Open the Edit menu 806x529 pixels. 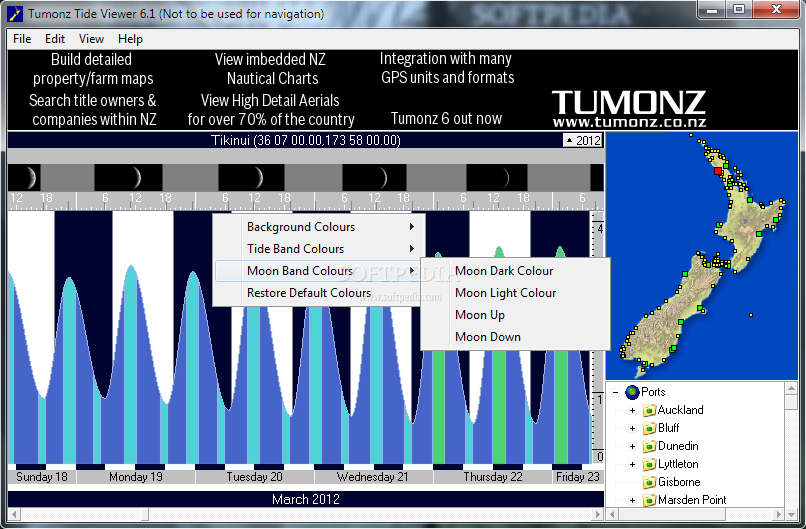click(x=54, y=39)
